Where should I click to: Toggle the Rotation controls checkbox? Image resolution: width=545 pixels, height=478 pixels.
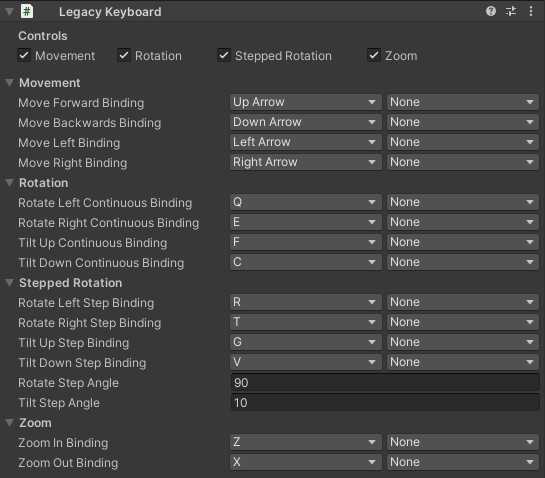[x=124, y=55]
